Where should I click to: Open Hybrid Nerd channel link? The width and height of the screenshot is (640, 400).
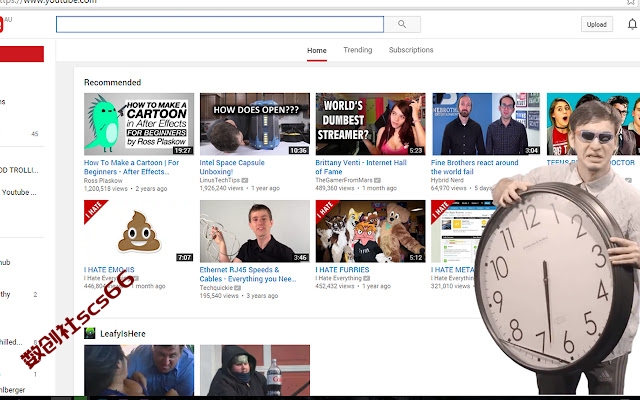click(x=447, y=180)
